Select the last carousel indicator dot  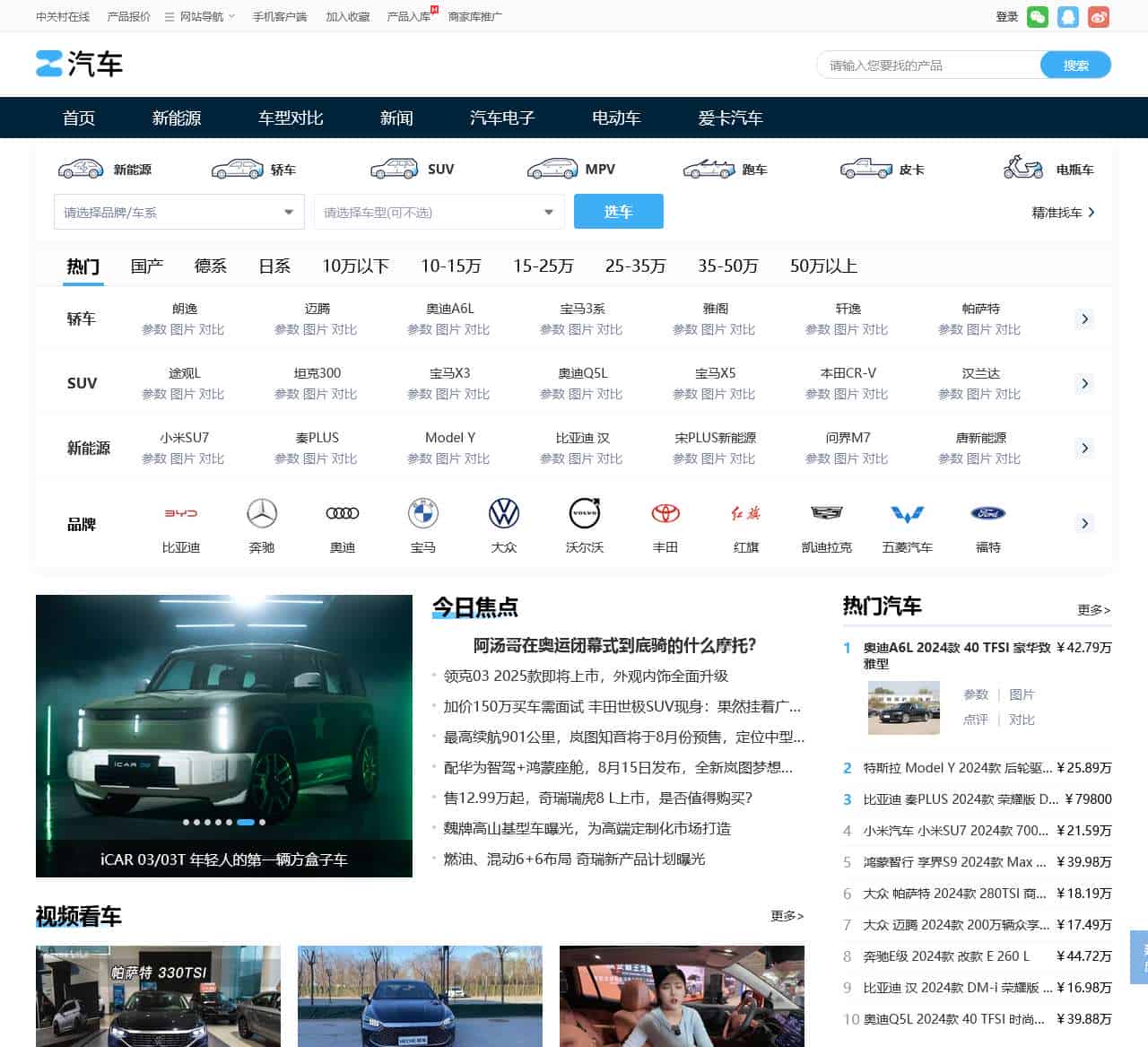click(262, 822)
